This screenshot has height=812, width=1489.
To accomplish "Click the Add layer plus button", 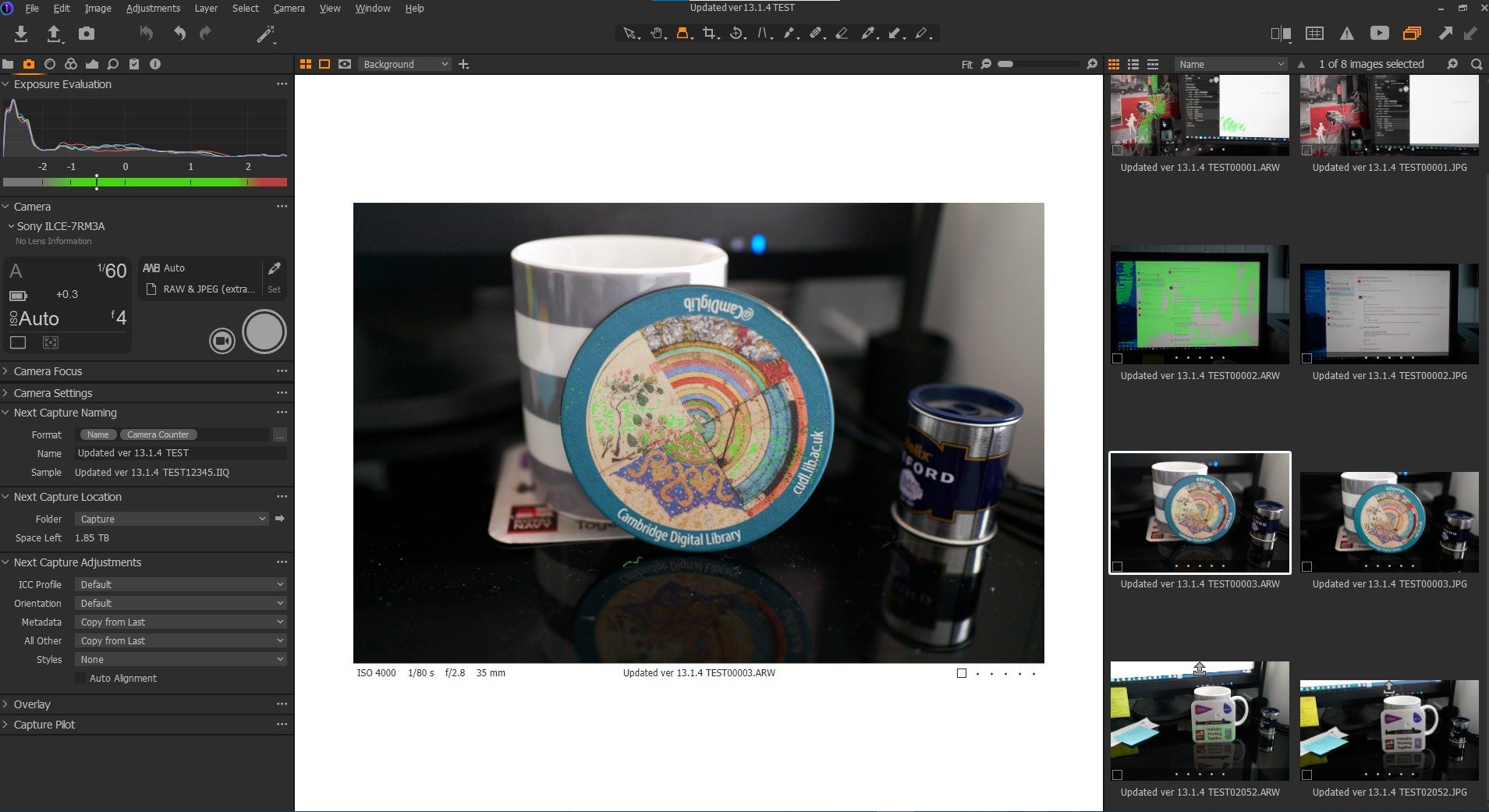I will click(464, 64).
